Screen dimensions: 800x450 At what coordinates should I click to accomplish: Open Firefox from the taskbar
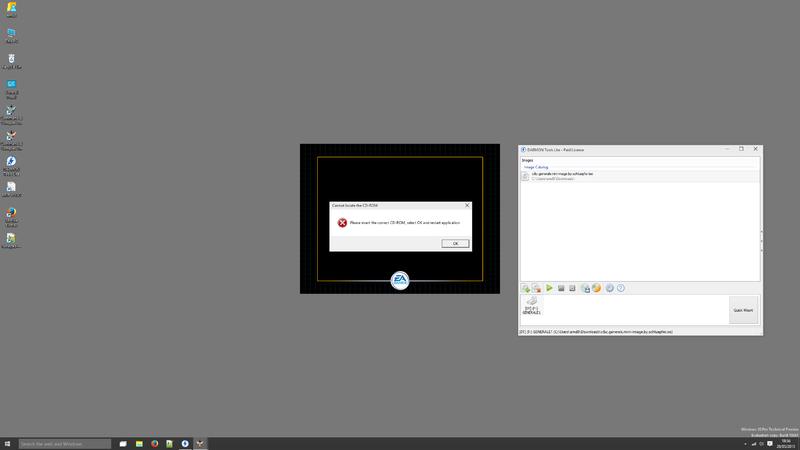click(155, 443)
